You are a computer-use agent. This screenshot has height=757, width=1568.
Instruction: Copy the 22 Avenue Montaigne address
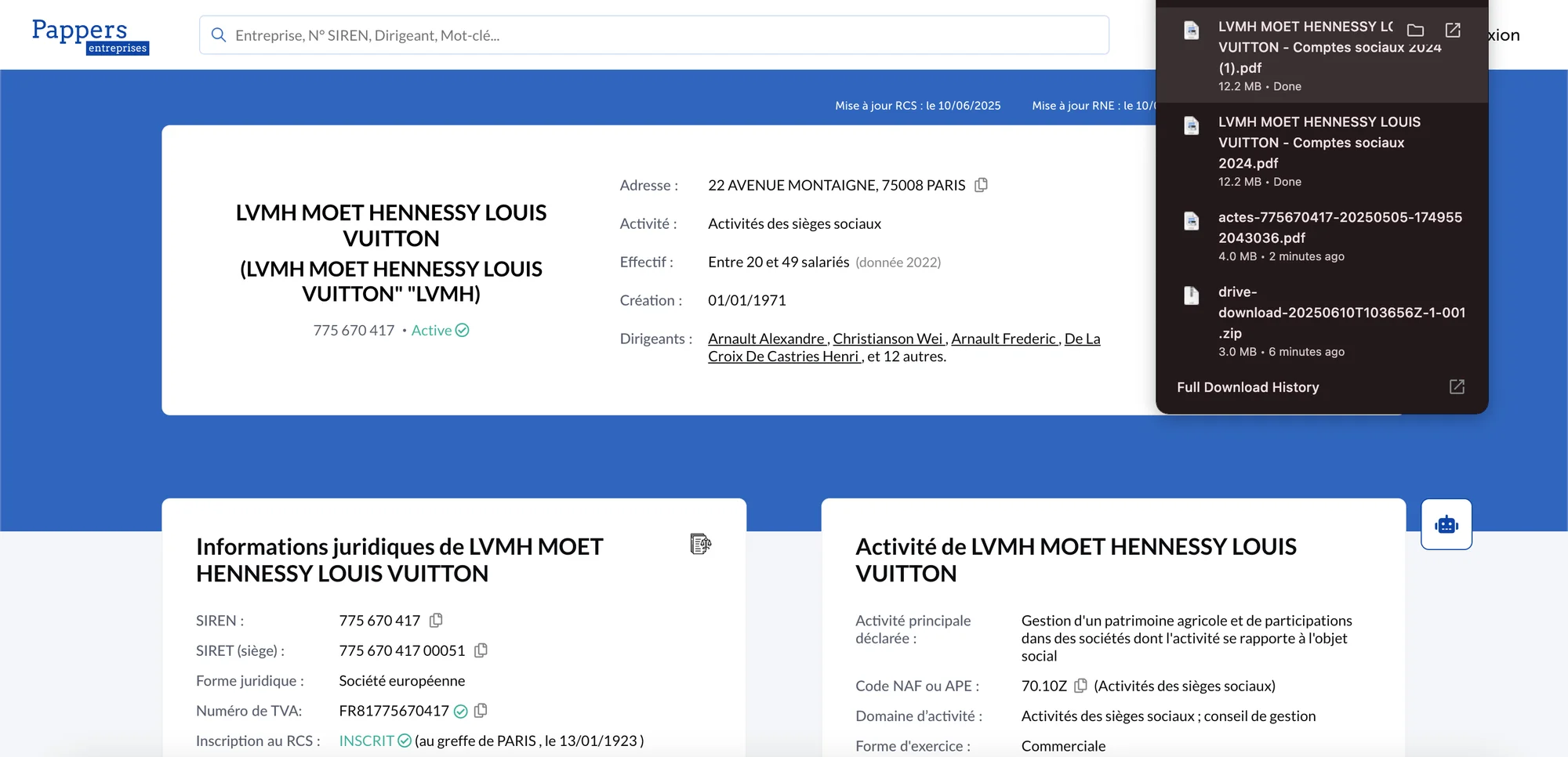(x=981, y=185)
